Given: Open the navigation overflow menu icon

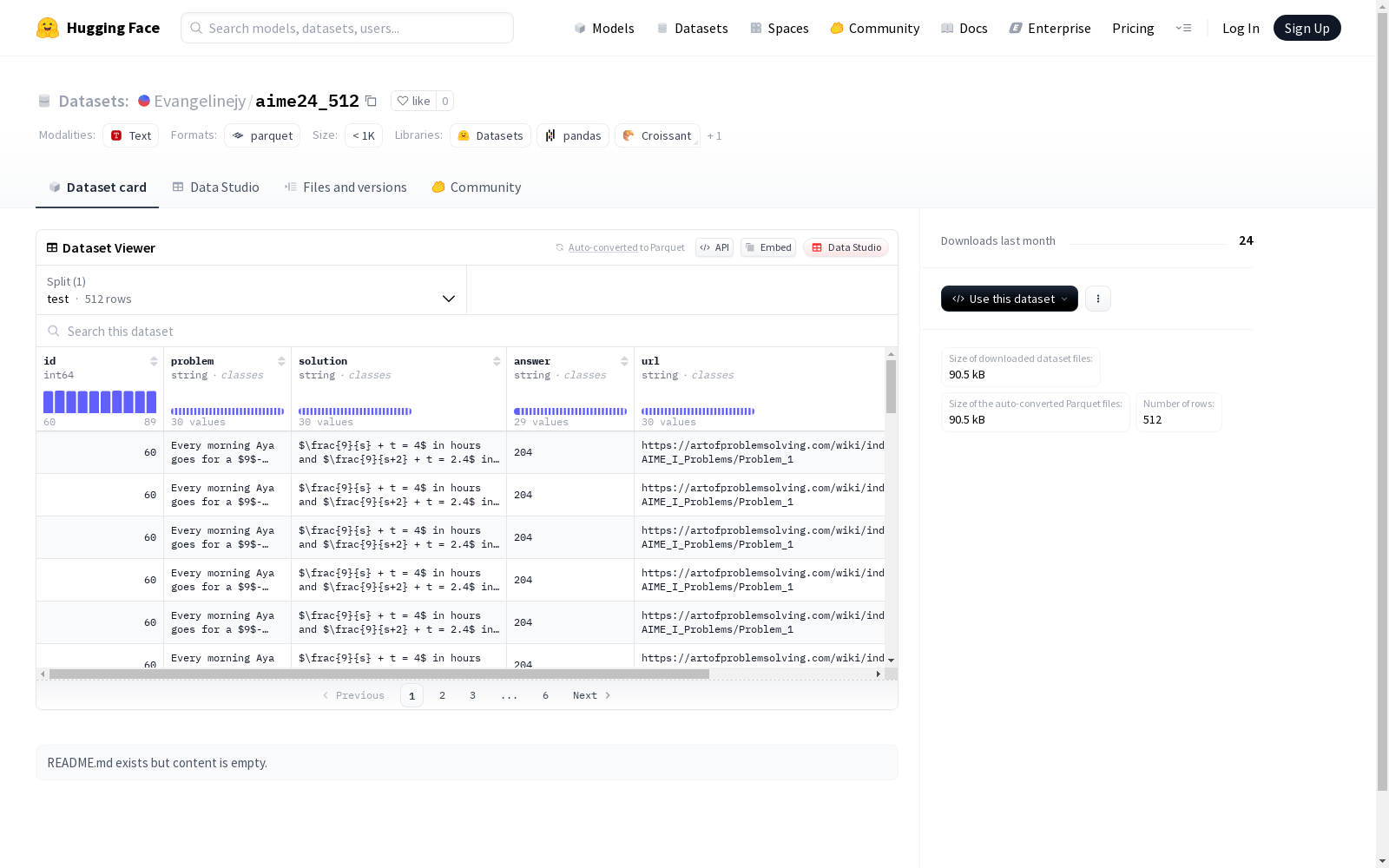Looking at the screenshot, I should (x=1184, y=28).
